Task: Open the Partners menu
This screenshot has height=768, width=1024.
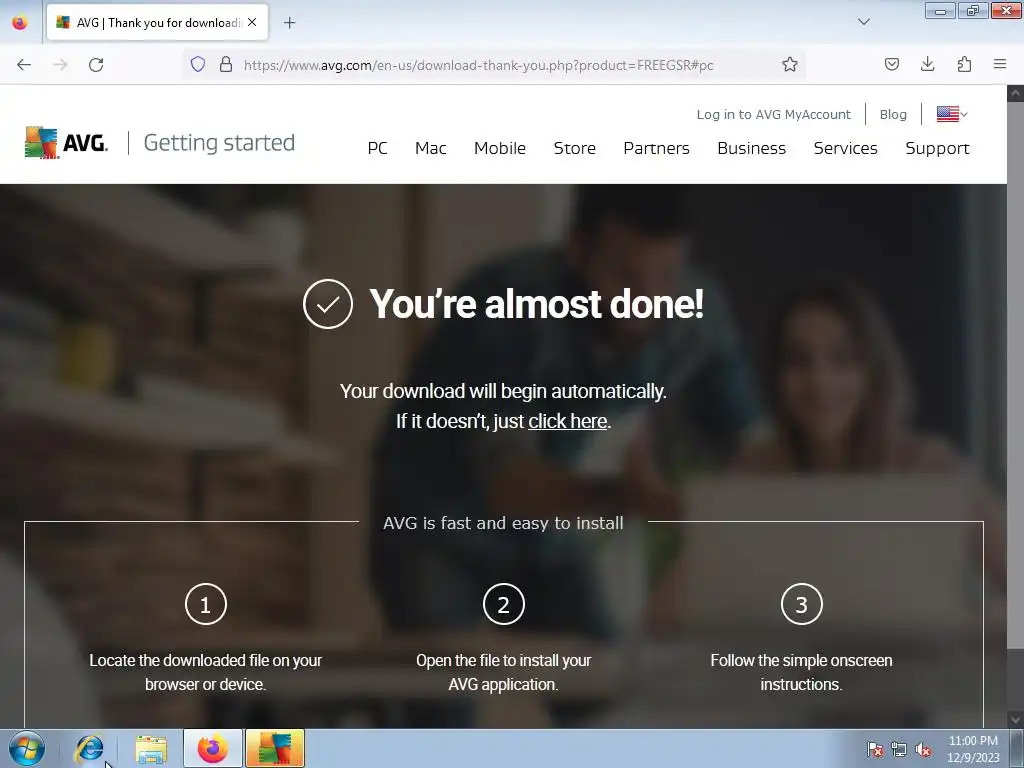Action: (656, 148)
